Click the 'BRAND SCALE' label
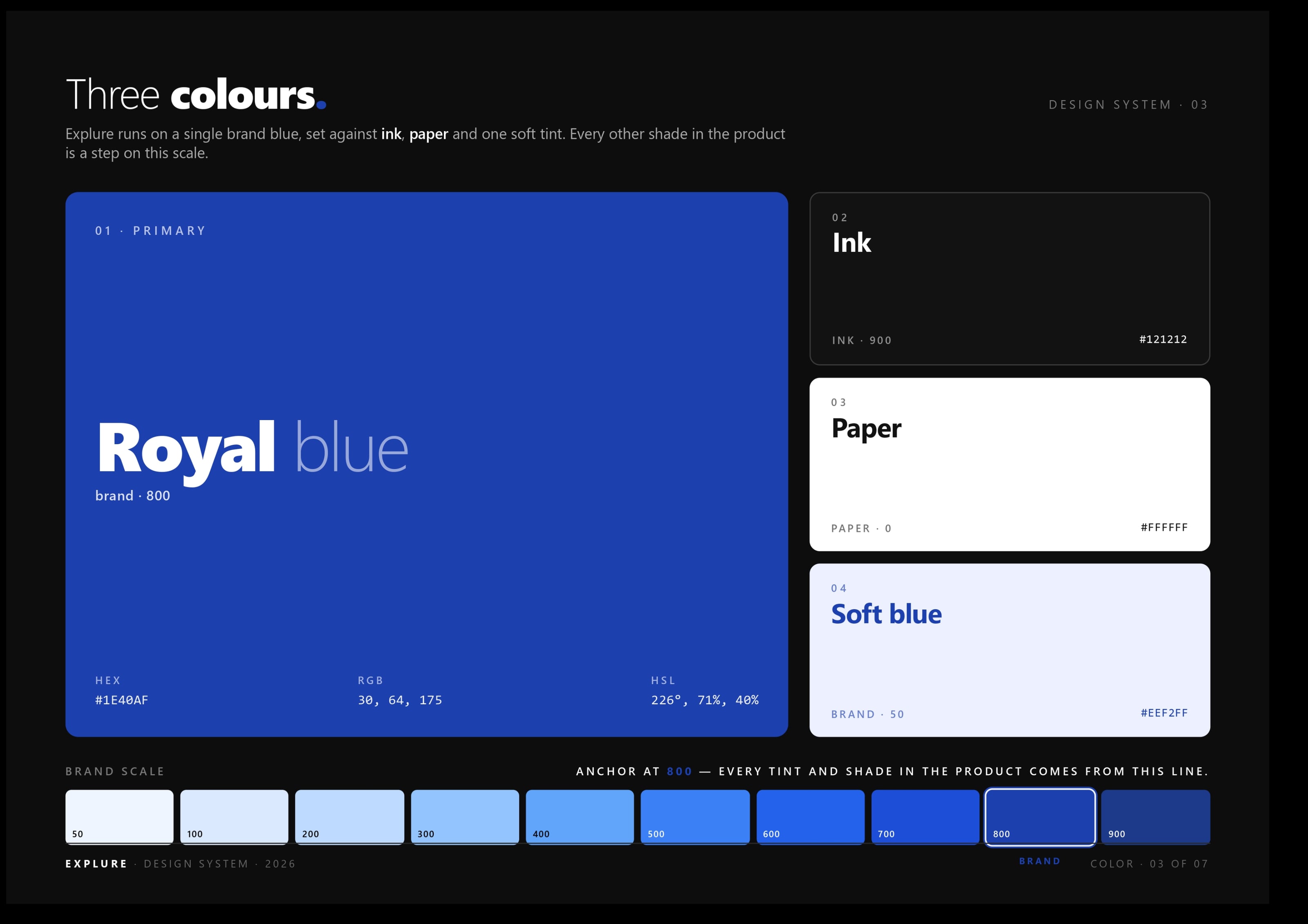1308x924 pixels. click(115, 771)
